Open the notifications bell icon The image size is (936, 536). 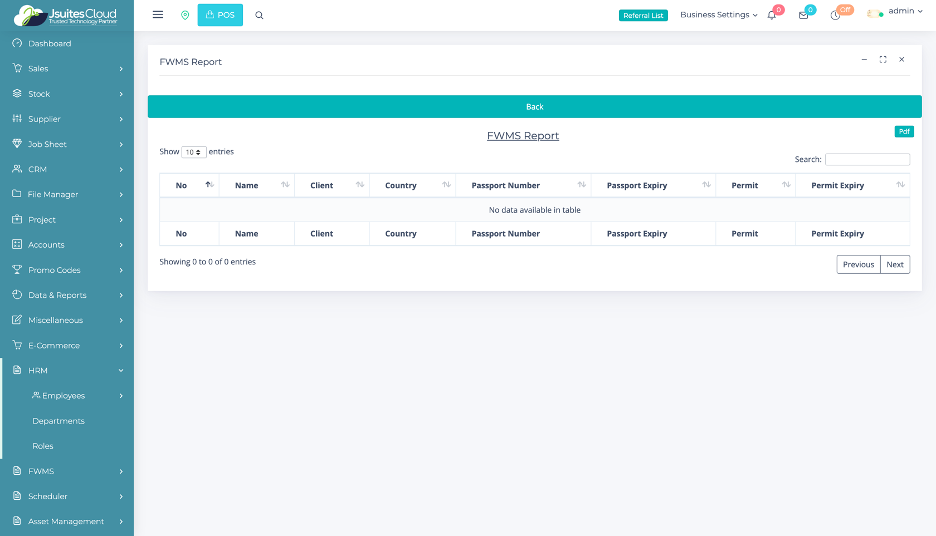pyautogui.click(x=772, y=15)
